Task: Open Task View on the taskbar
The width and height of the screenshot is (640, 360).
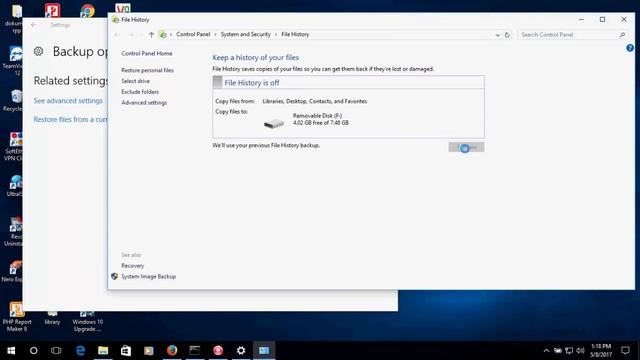Action: [56, 350]
